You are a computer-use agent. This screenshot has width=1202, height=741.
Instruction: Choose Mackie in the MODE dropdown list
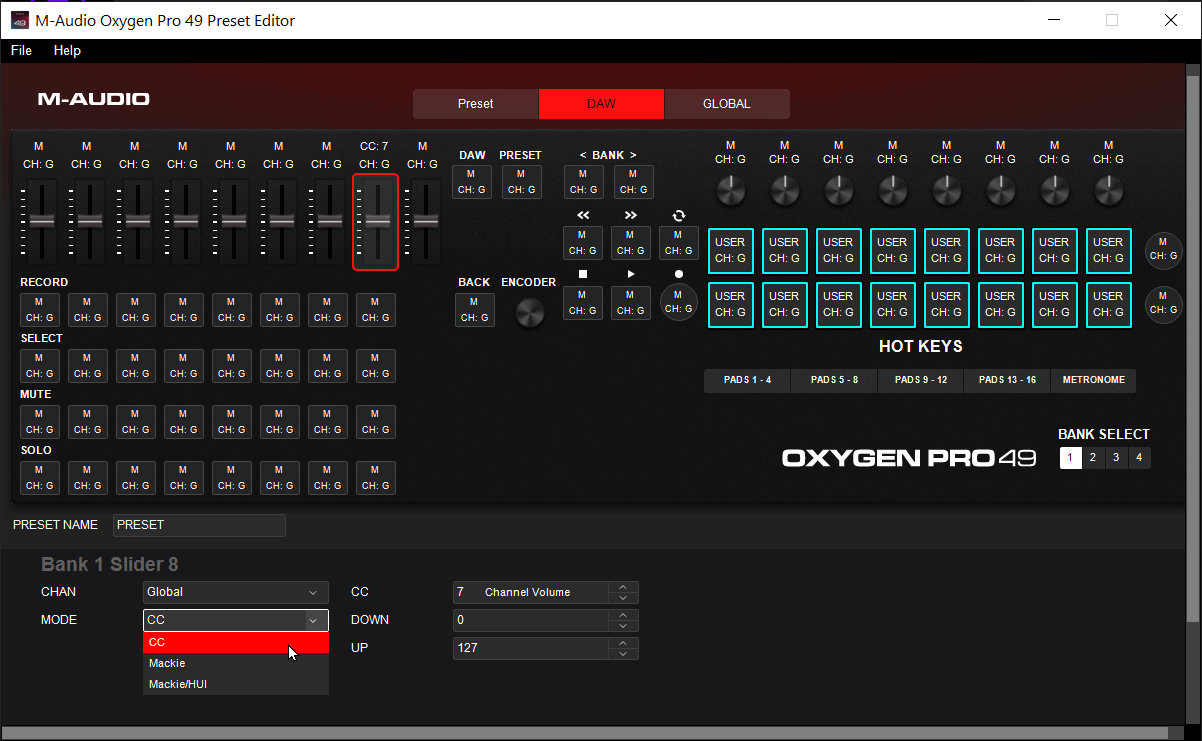[x=236, y=663]
